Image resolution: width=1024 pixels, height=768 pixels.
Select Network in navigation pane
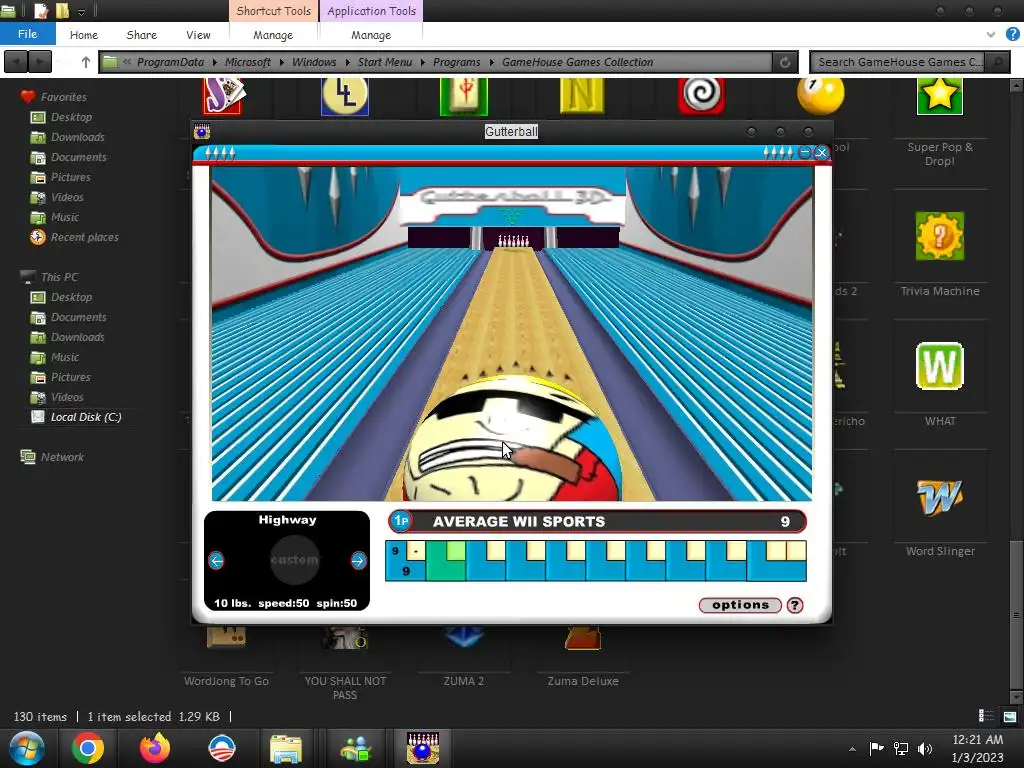point(62,457)
